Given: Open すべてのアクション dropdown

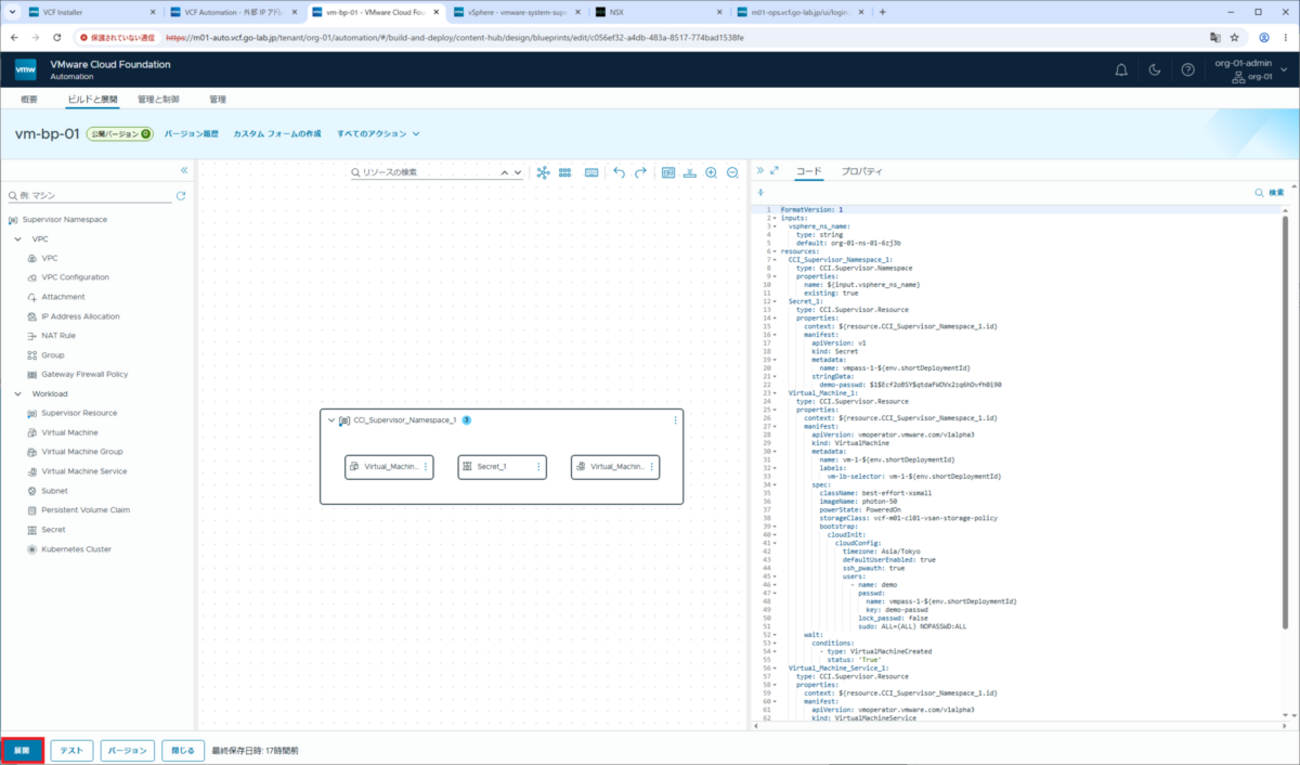Looking at the screenshot, I should [378, 134].
